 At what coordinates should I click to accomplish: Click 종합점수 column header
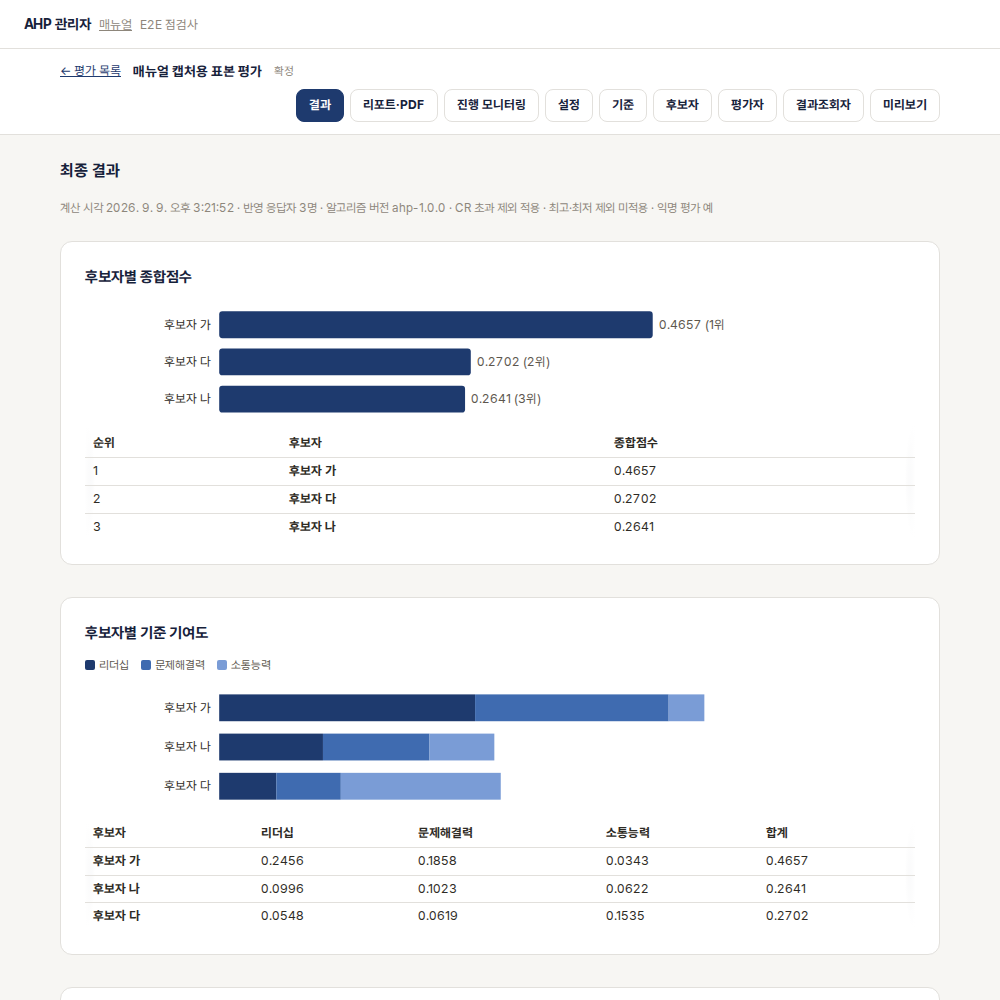[635, 443]
